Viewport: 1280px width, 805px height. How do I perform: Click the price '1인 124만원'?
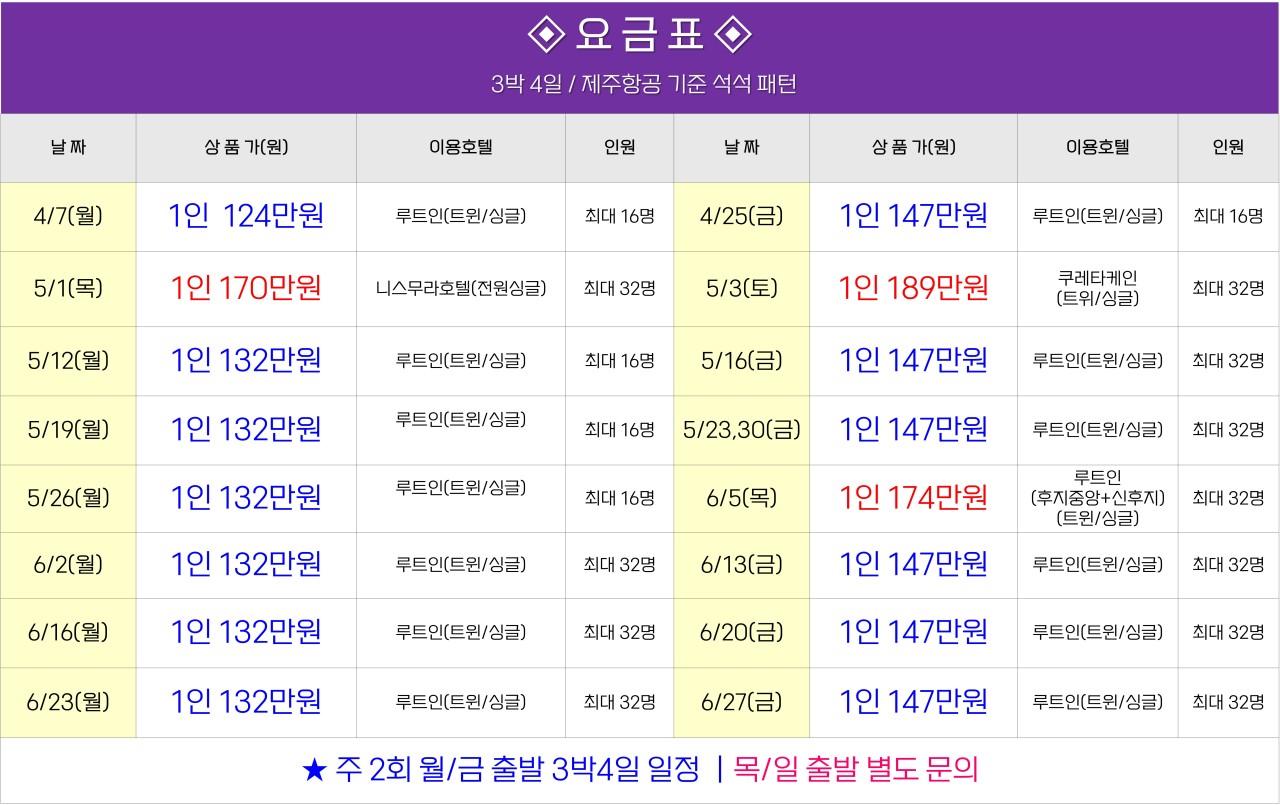[x=246, y=216]
